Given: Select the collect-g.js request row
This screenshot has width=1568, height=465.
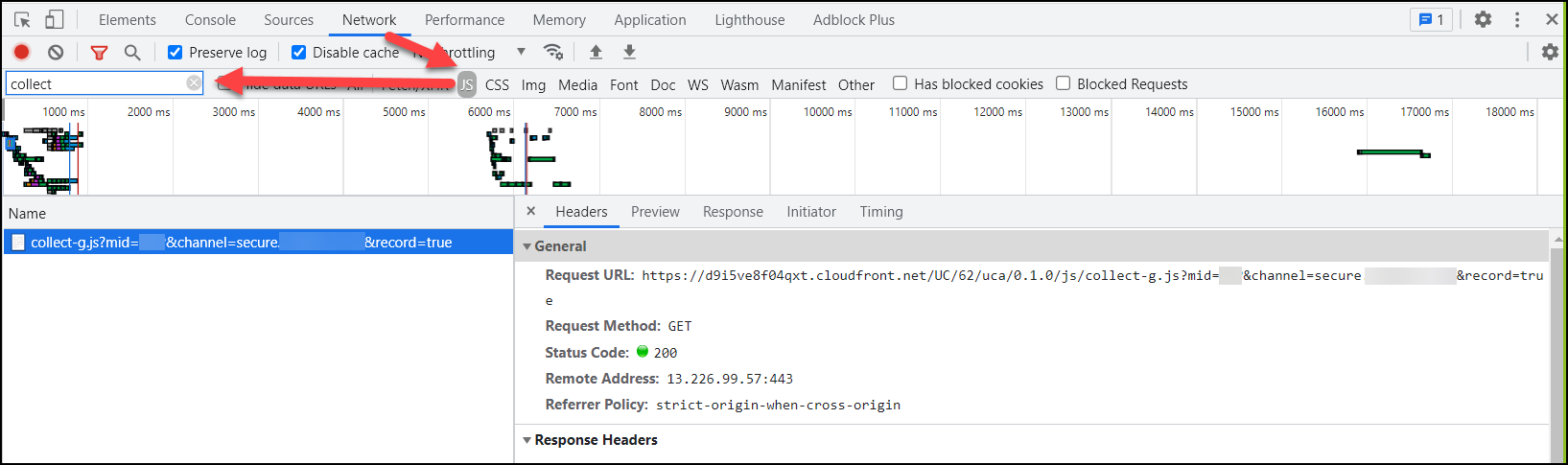Looking at the screenshot, I should pos(258,243).
